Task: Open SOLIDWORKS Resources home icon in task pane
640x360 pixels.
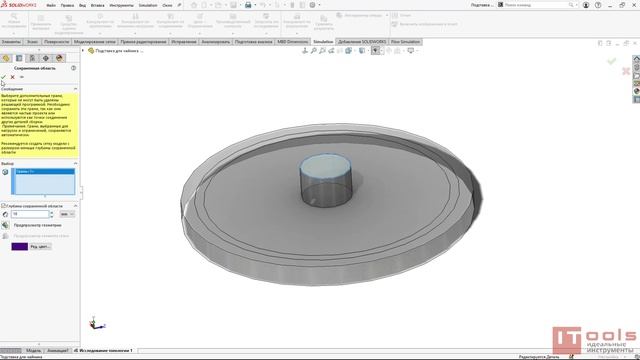Action: click(636, 59)
